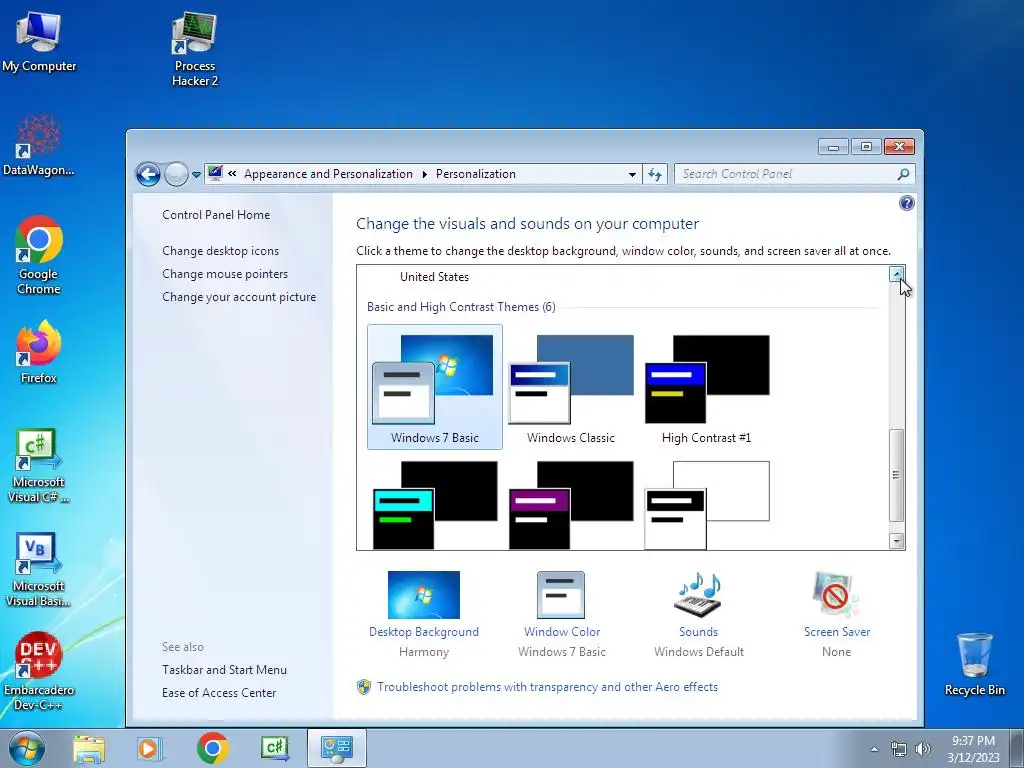Open Windows Media Player taskbar icon
The width and height of the screenshot is (1024, 768).
pyautogui.click(x=149, y=748)
